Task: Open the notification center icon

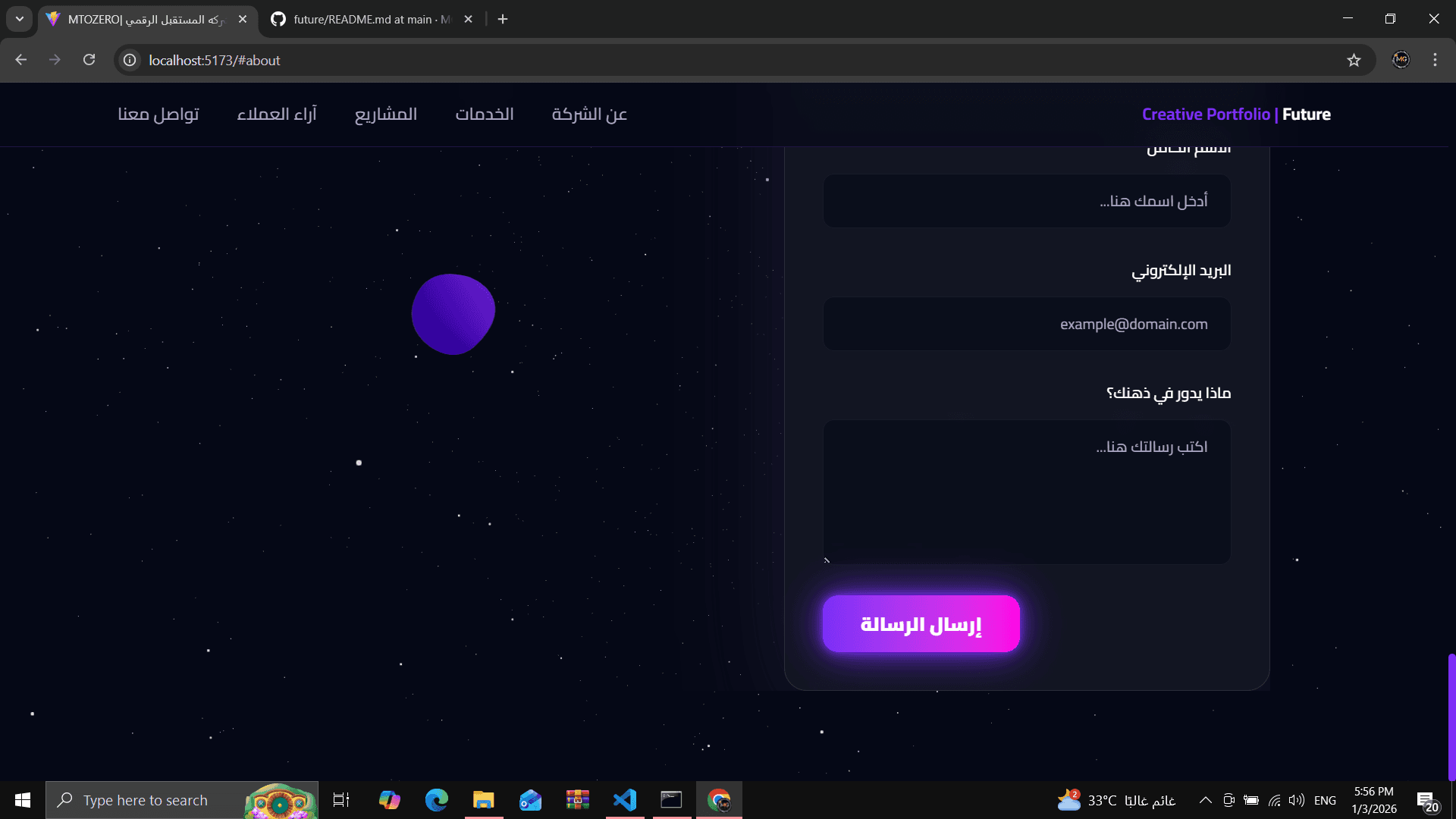Action: tap(1427, 801)
